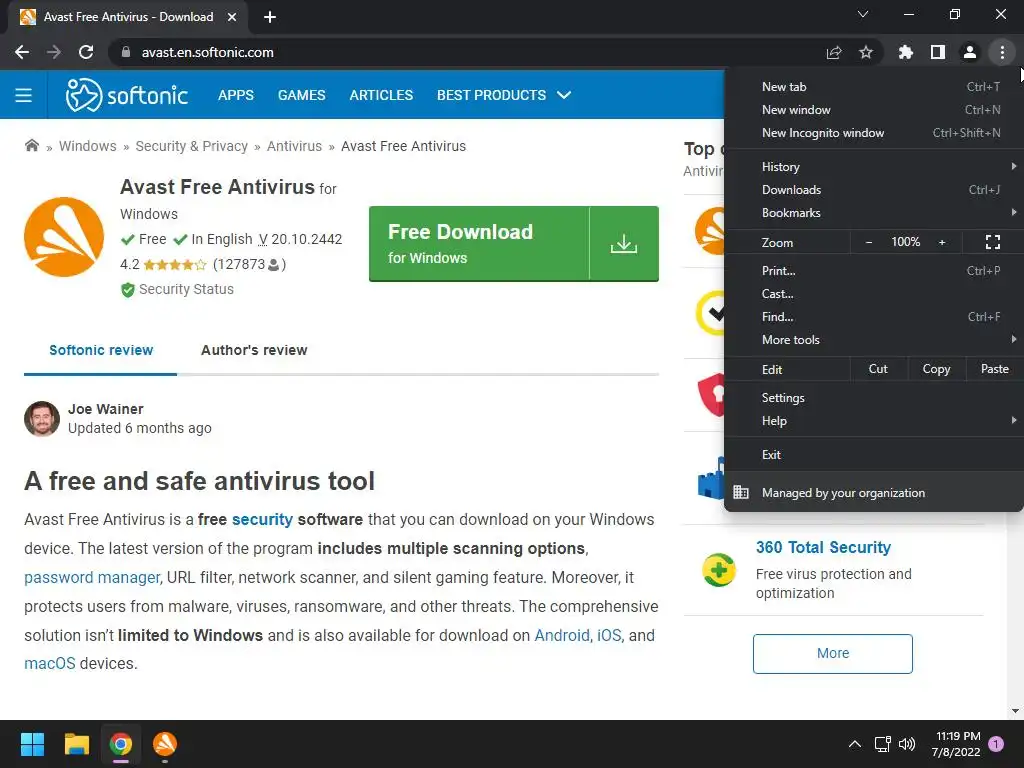Click the 360 Total Security title link
The height and width of the screenshot is (768, 1024).
(x=823, y=547)
